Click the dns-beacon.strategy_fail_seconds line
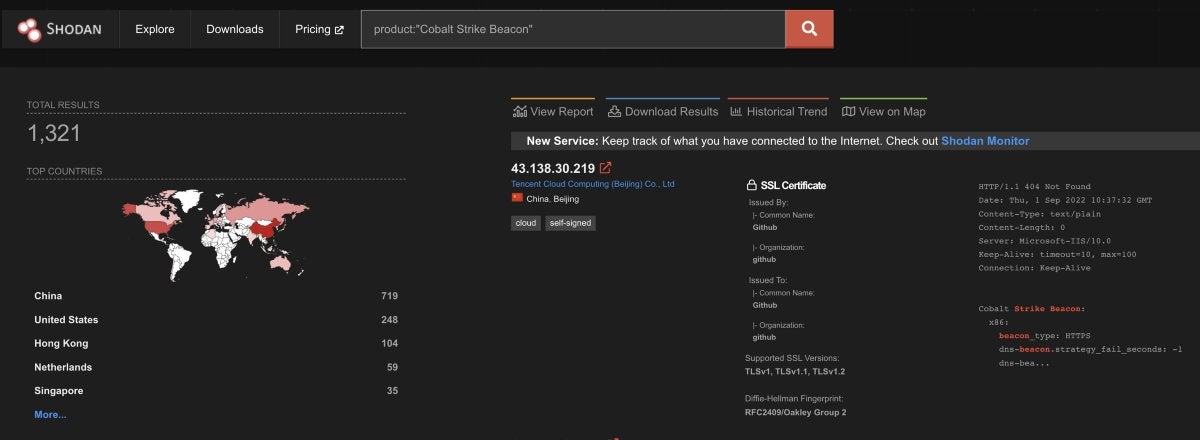Image resolution: width=1200 pixels, height=440 pixels. (1090, 349)
